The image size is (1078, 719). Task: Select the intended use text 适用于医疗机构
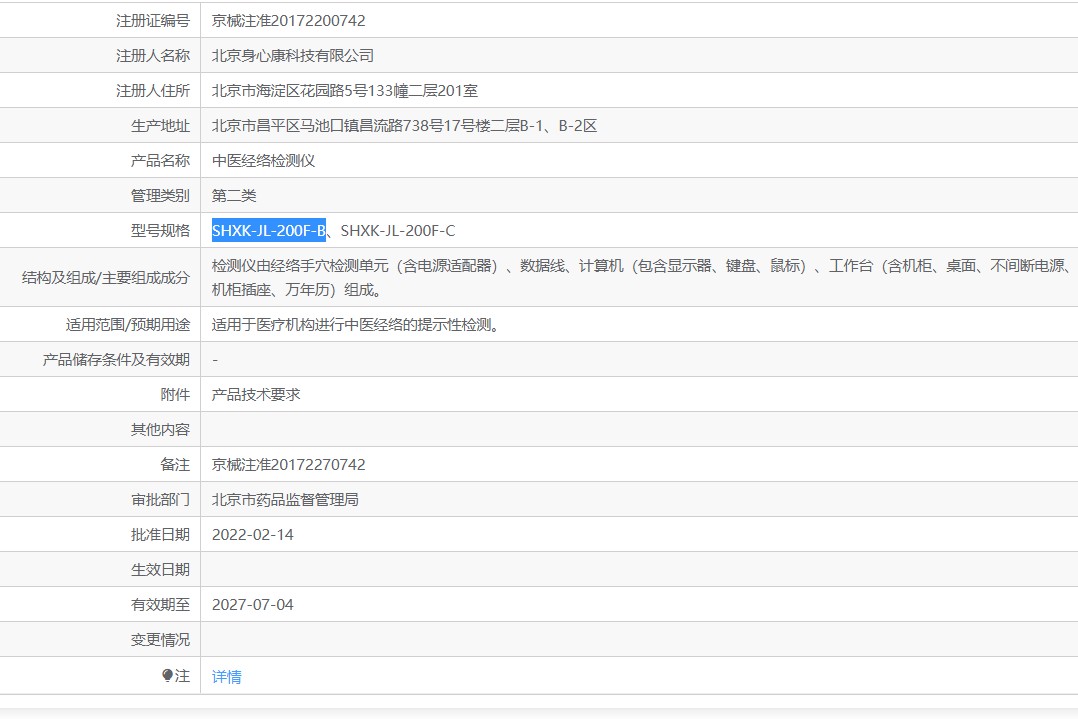click(x=369, y=325)
